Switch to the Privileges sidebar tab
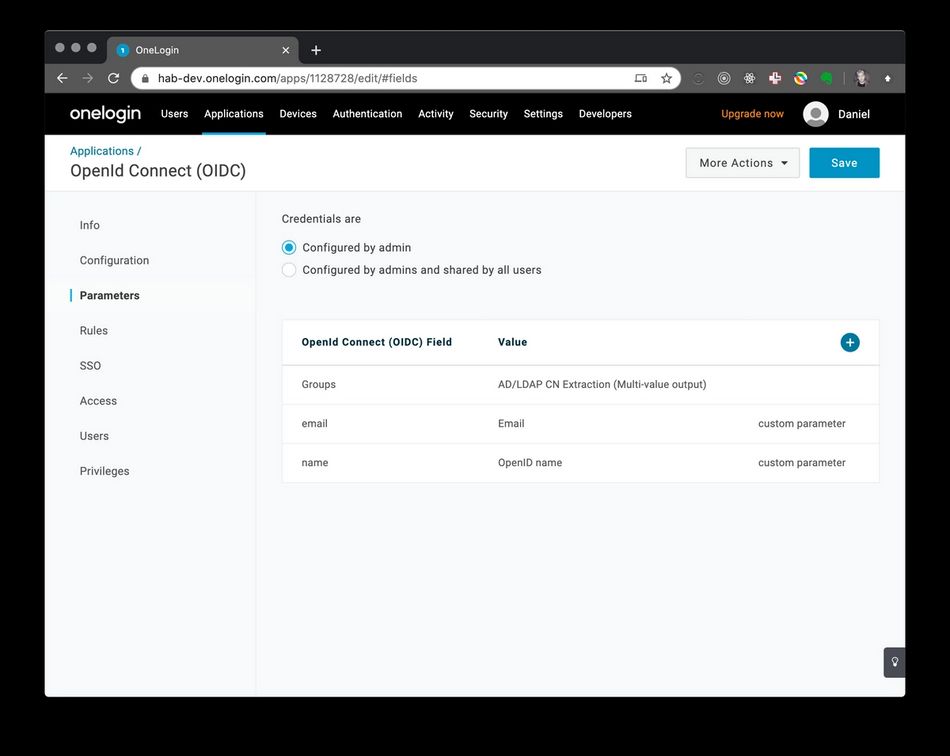 pyautogui.click(x=104, y=471)
